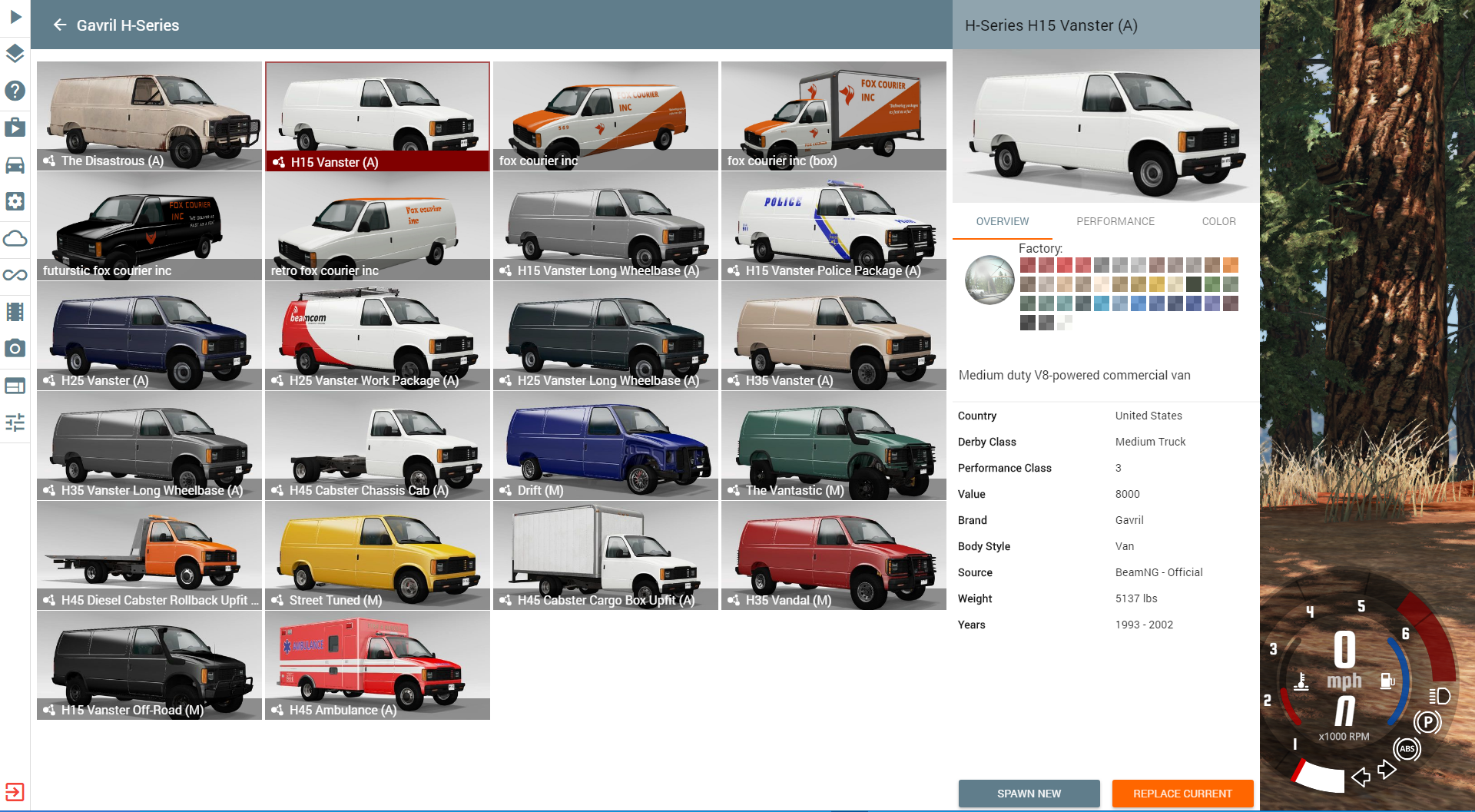Image resolution: width=1475 pixels, height=812 pixels.
Task: Select H45 Cabster Chassis Cab (A)
Action: click(377, 446)
